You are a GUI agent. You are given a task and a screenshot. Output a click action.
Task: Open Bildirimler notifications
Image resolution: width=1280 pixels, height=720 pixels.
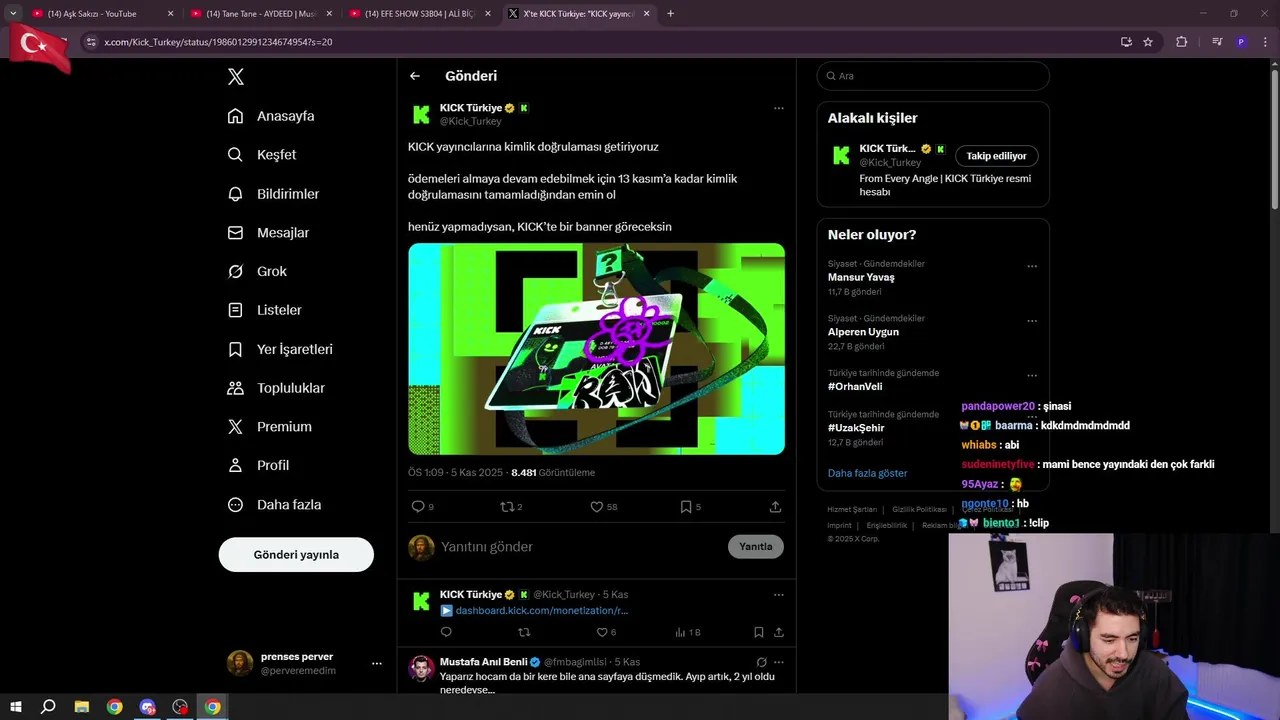click(x=273, y=194)
